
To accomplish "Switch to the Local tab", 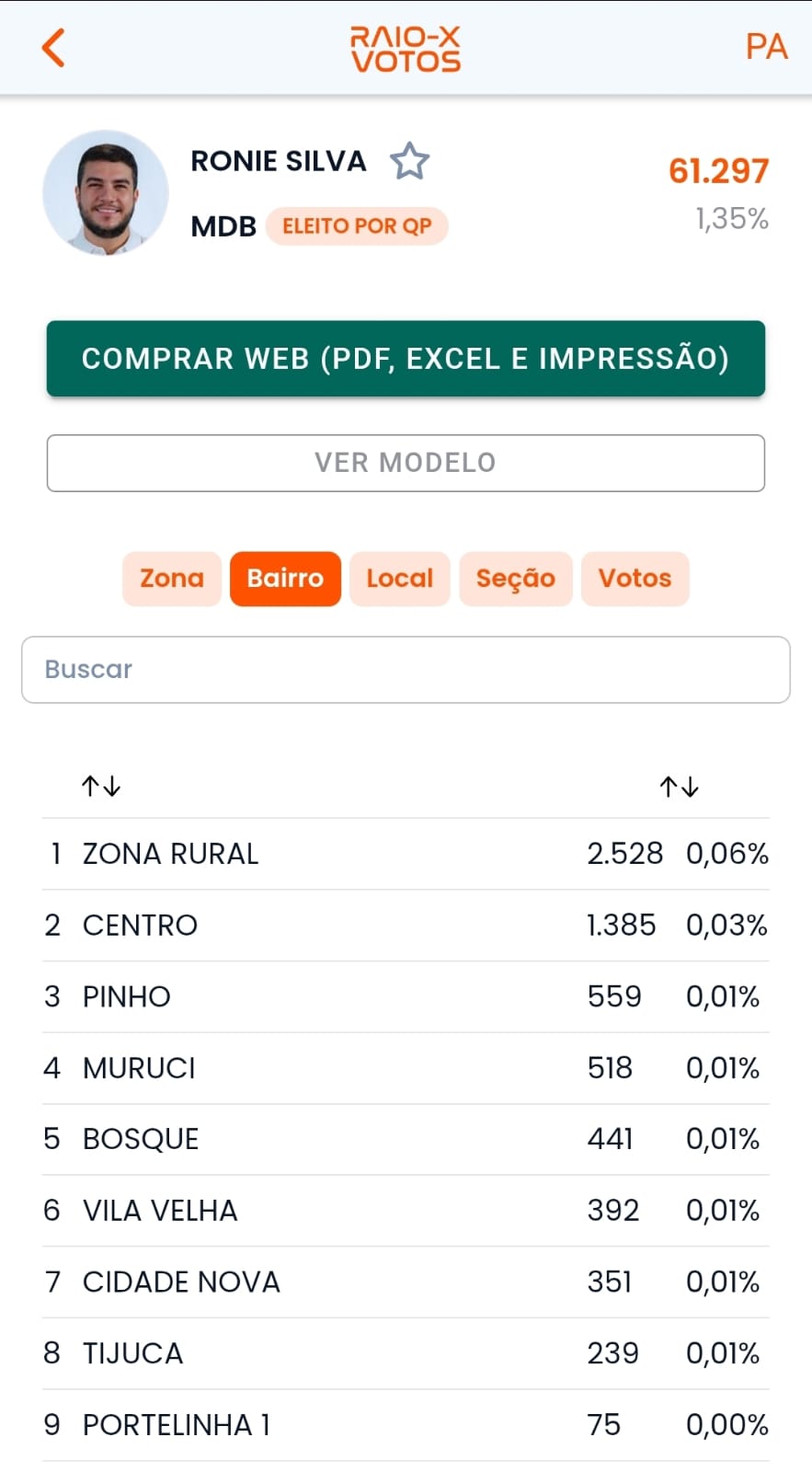I will click(x=399, y=579).
